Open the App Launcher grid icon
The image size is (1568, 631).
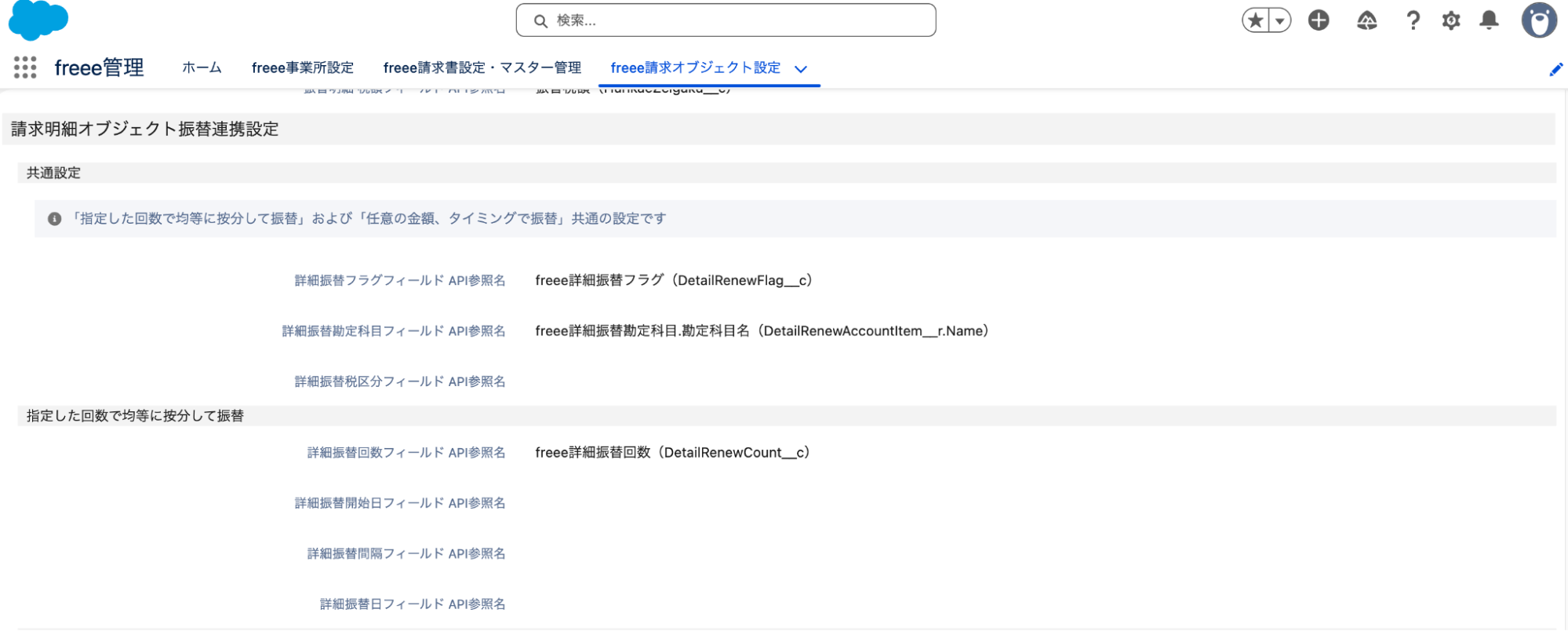25,67
